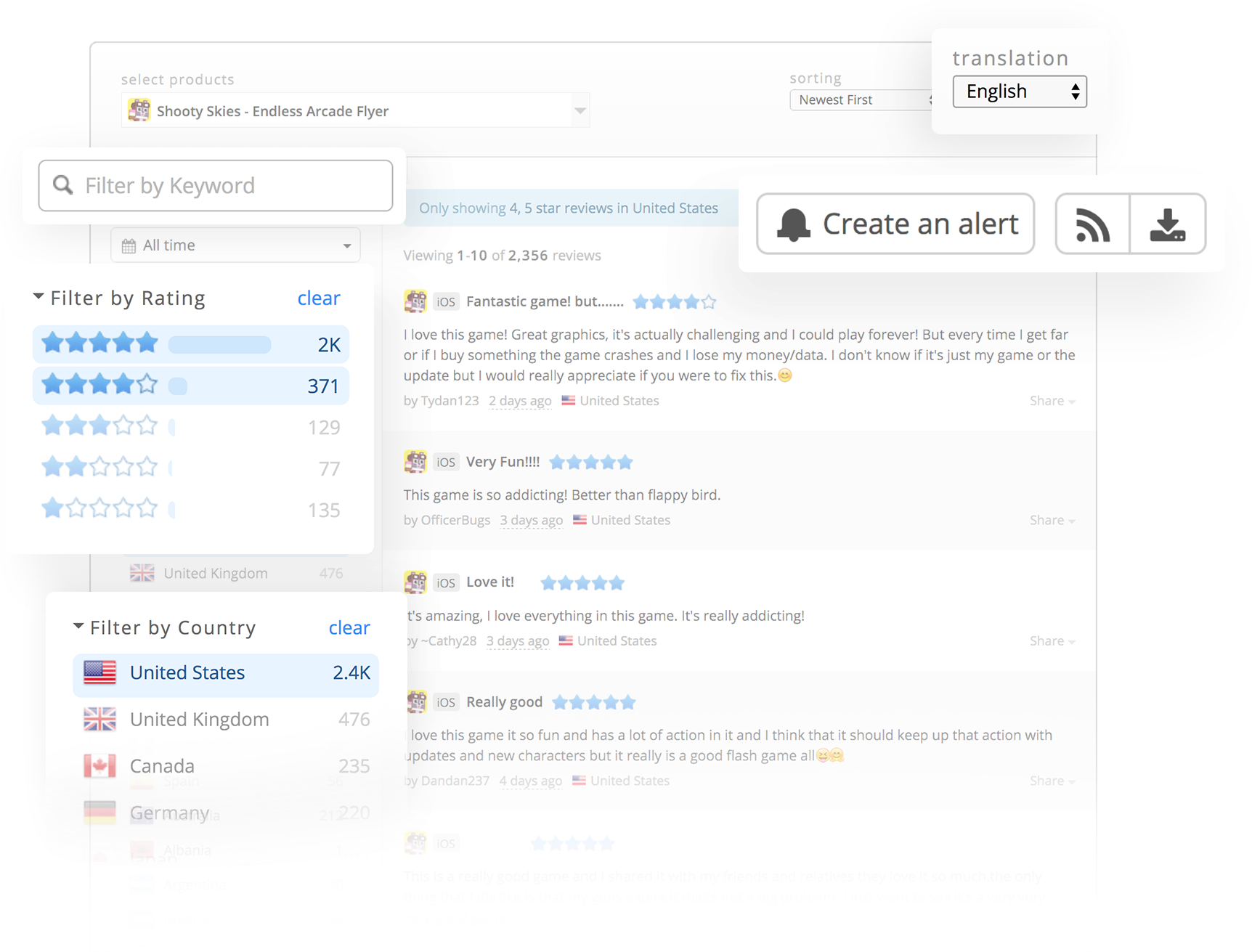1252x952 pixels.
Task: Click the Shooty Skies app icon in product selector
Action: pyautogui.click(x=139, y=110)
